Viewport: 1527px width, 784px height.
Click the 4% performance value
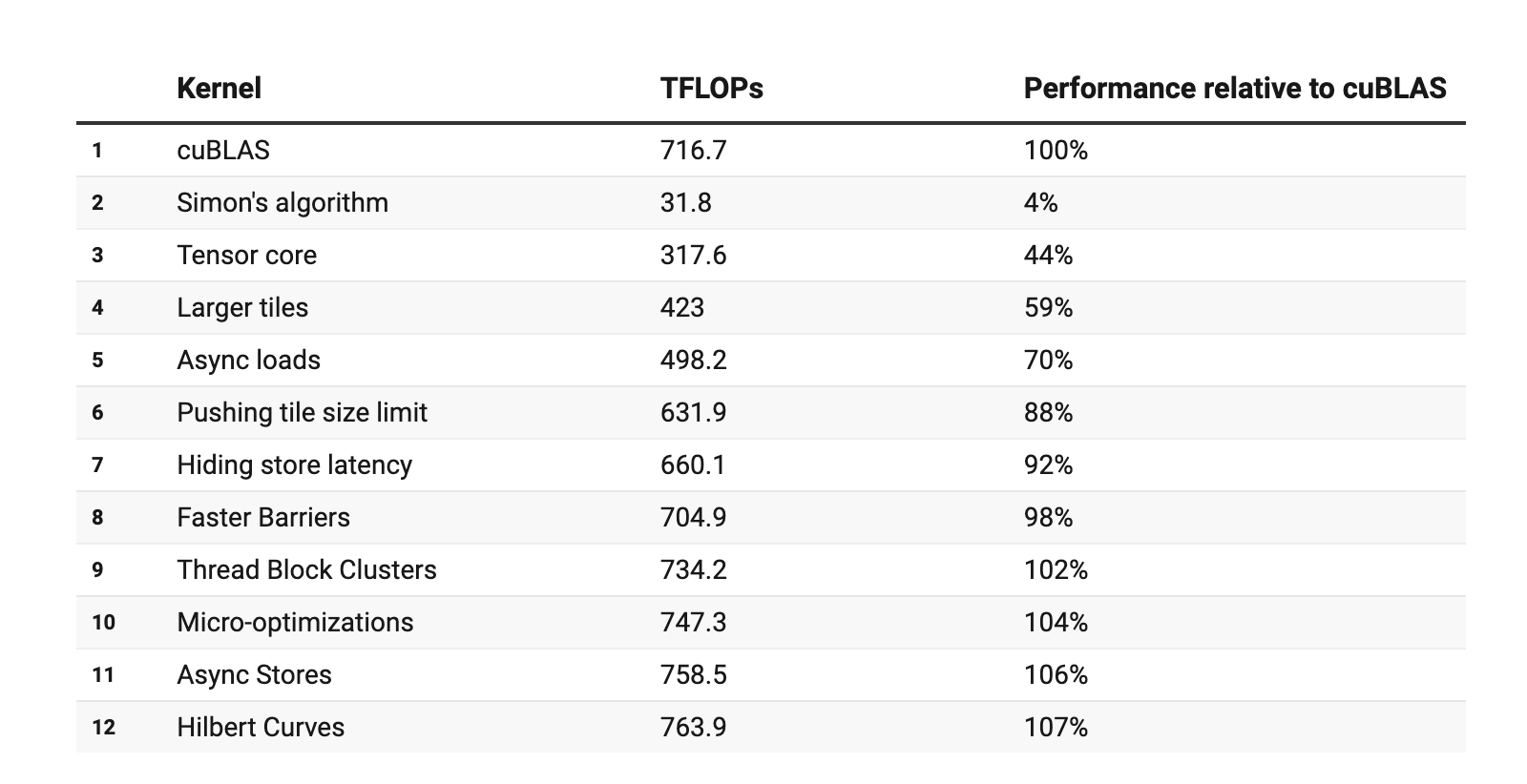1040,203
